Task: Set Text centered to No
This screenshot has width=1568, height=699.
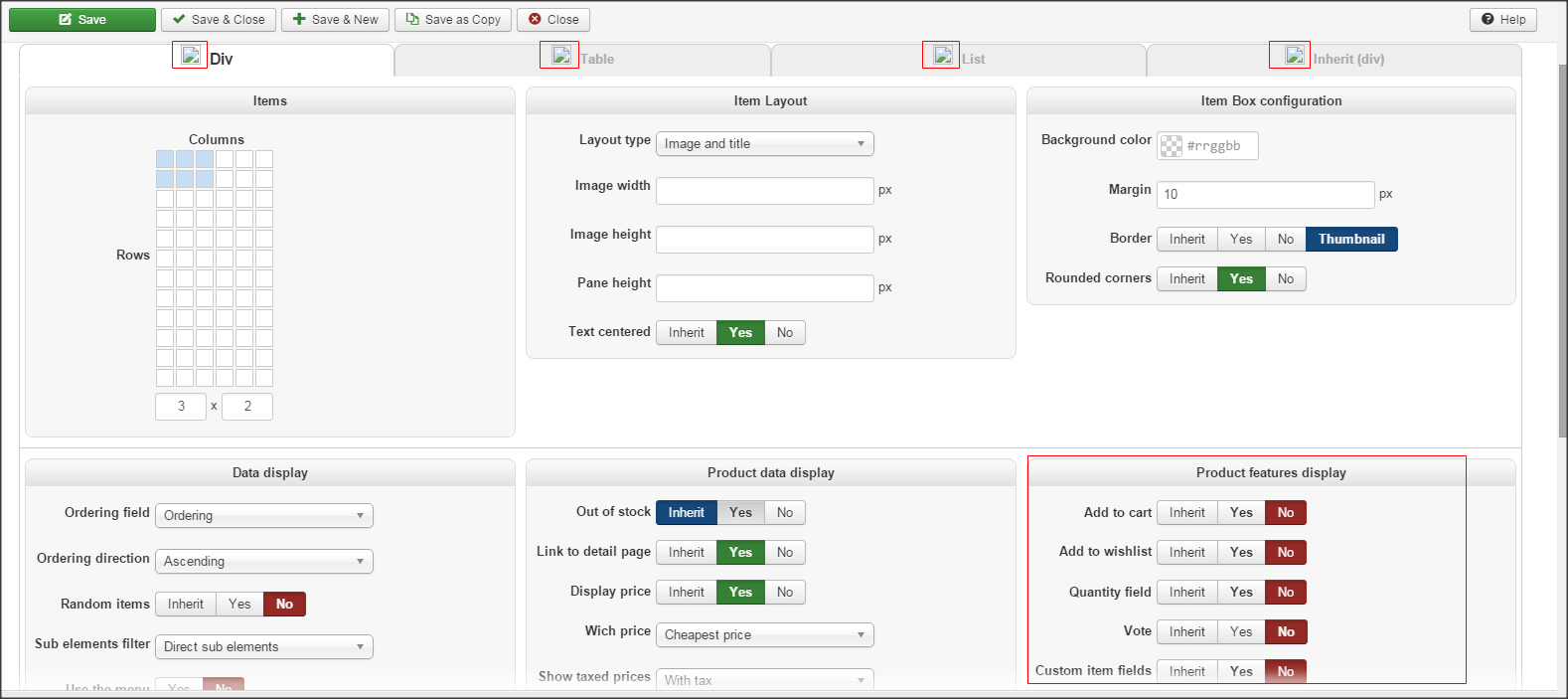Action: pos(785,333)
